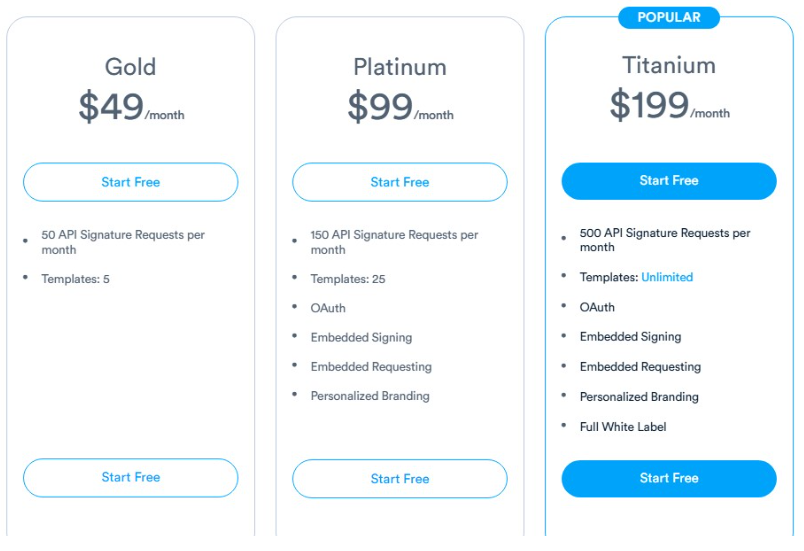804x551 pixels.
Task: Click Embedded Signing in the Titanium plan
Action: (630, 337)
